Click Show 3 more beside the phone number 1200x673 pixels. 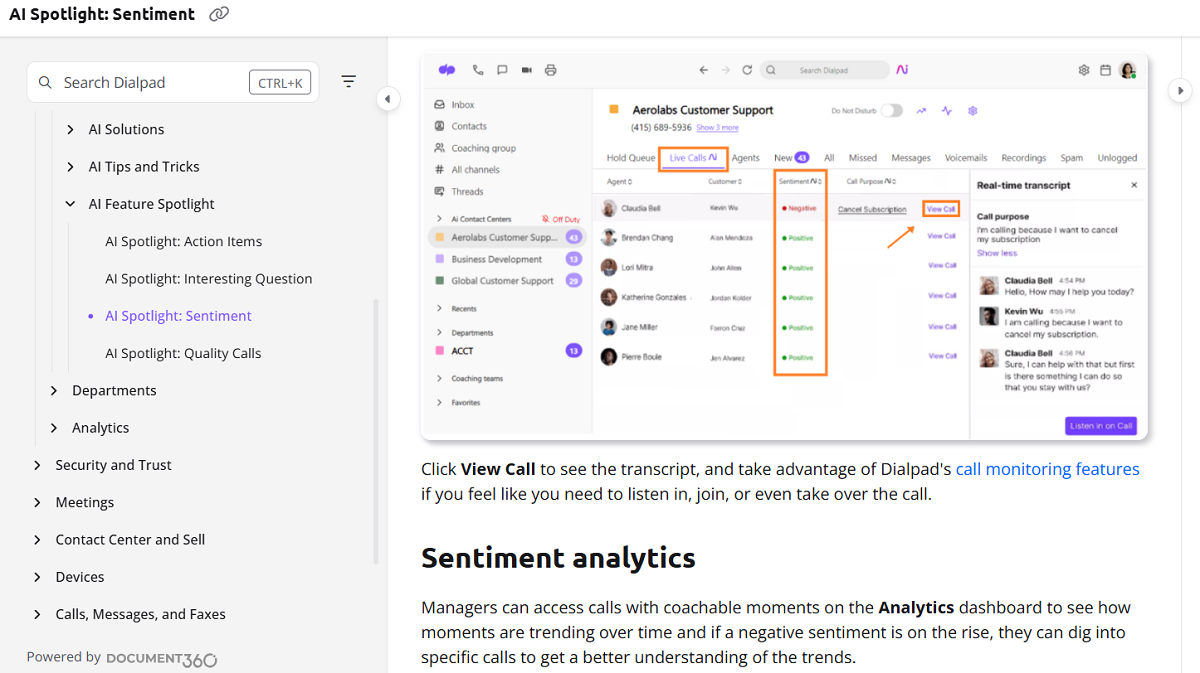717,128
